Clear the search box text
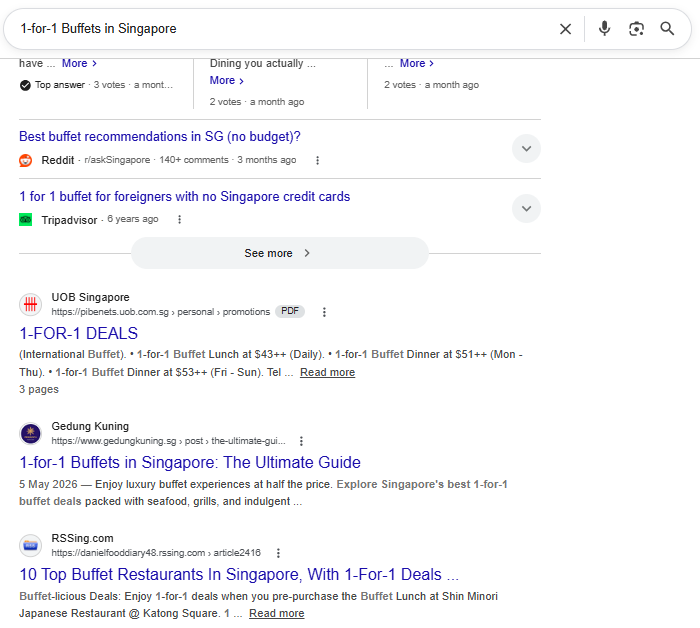Image resolution: width=700 pixels, height=628 pixels. tap(565, 29)
